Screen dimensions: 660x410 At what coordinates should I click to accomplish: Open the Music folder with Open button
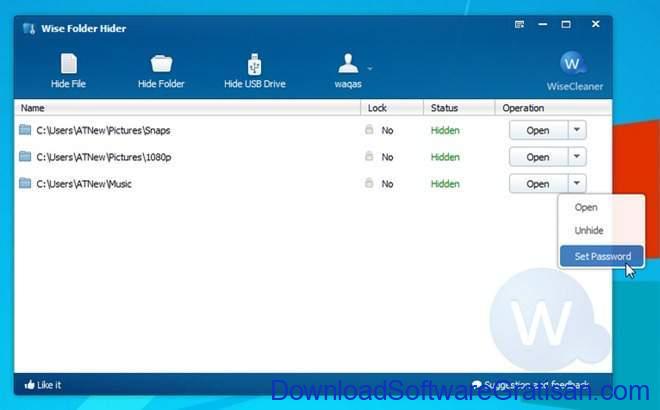(x=538, y=184)
